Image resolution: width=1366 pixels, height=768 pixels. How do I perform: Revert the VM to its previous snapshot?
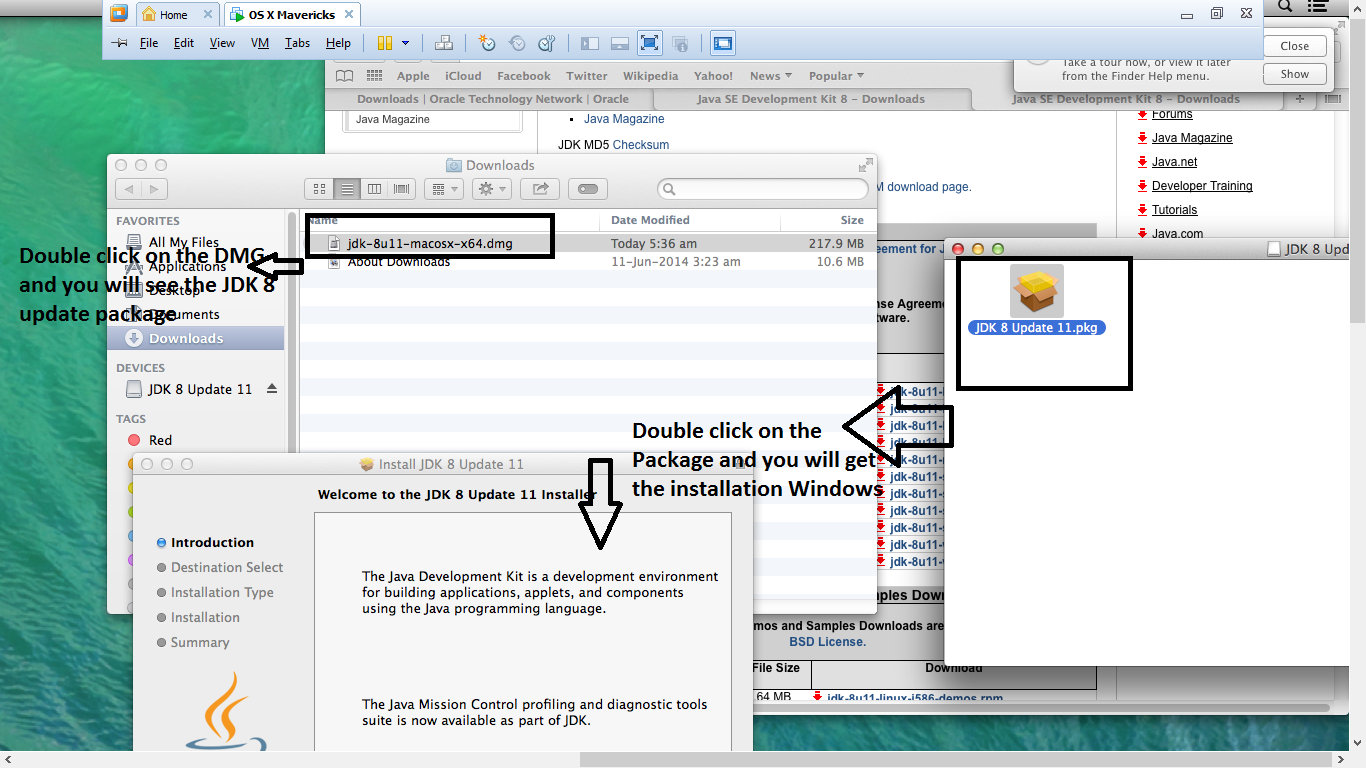(517, 43)
